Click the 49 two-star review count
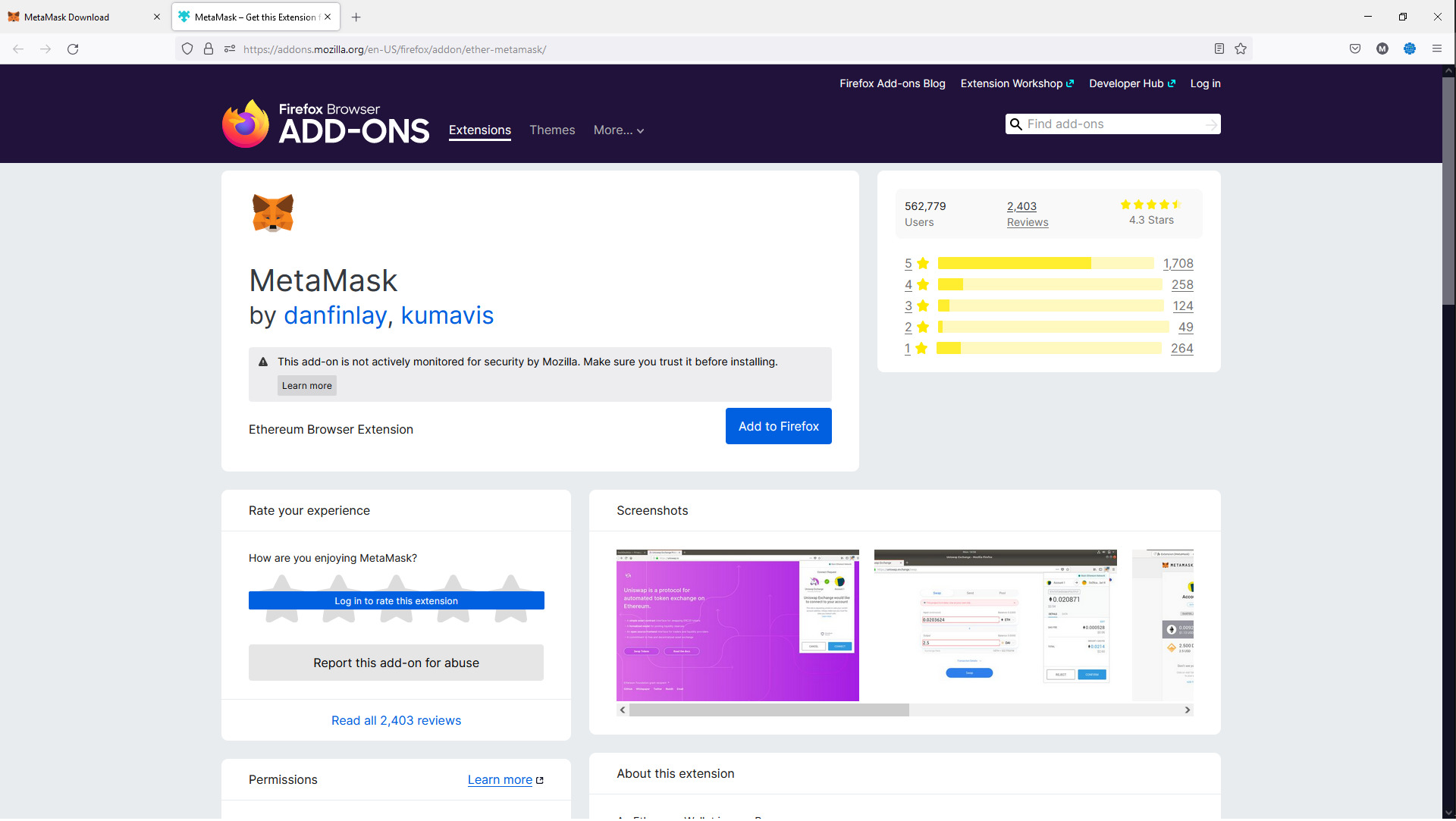 (x=1186, y=327)
